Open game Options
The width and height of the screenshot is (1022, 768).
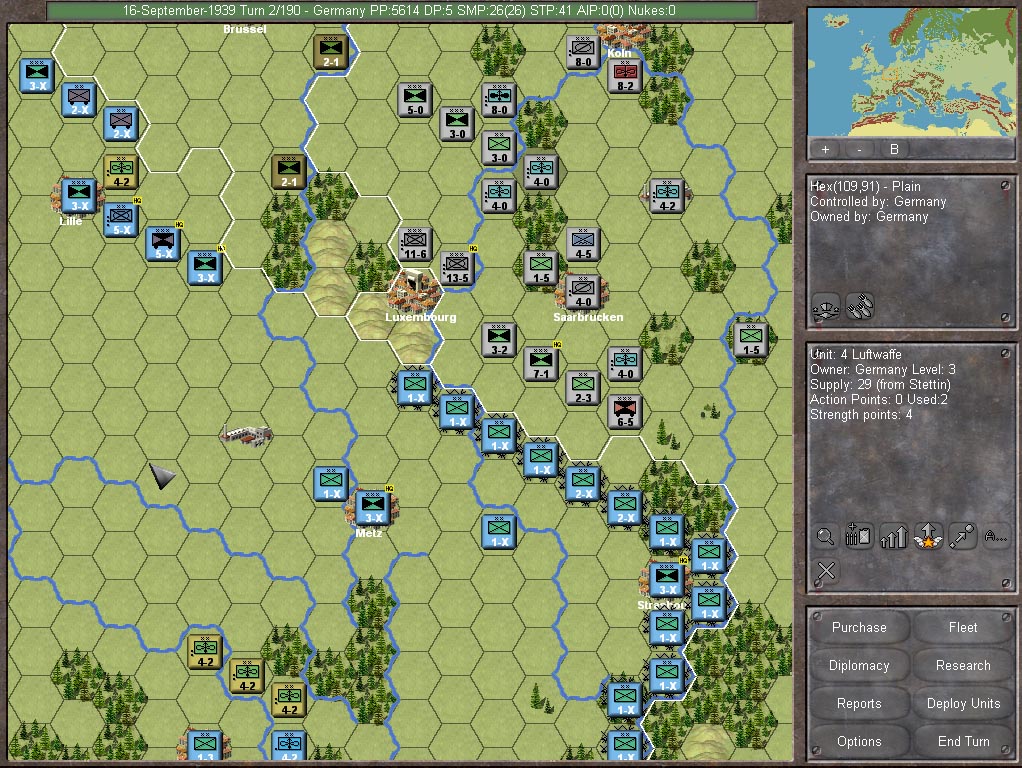(x=859, y=741)
